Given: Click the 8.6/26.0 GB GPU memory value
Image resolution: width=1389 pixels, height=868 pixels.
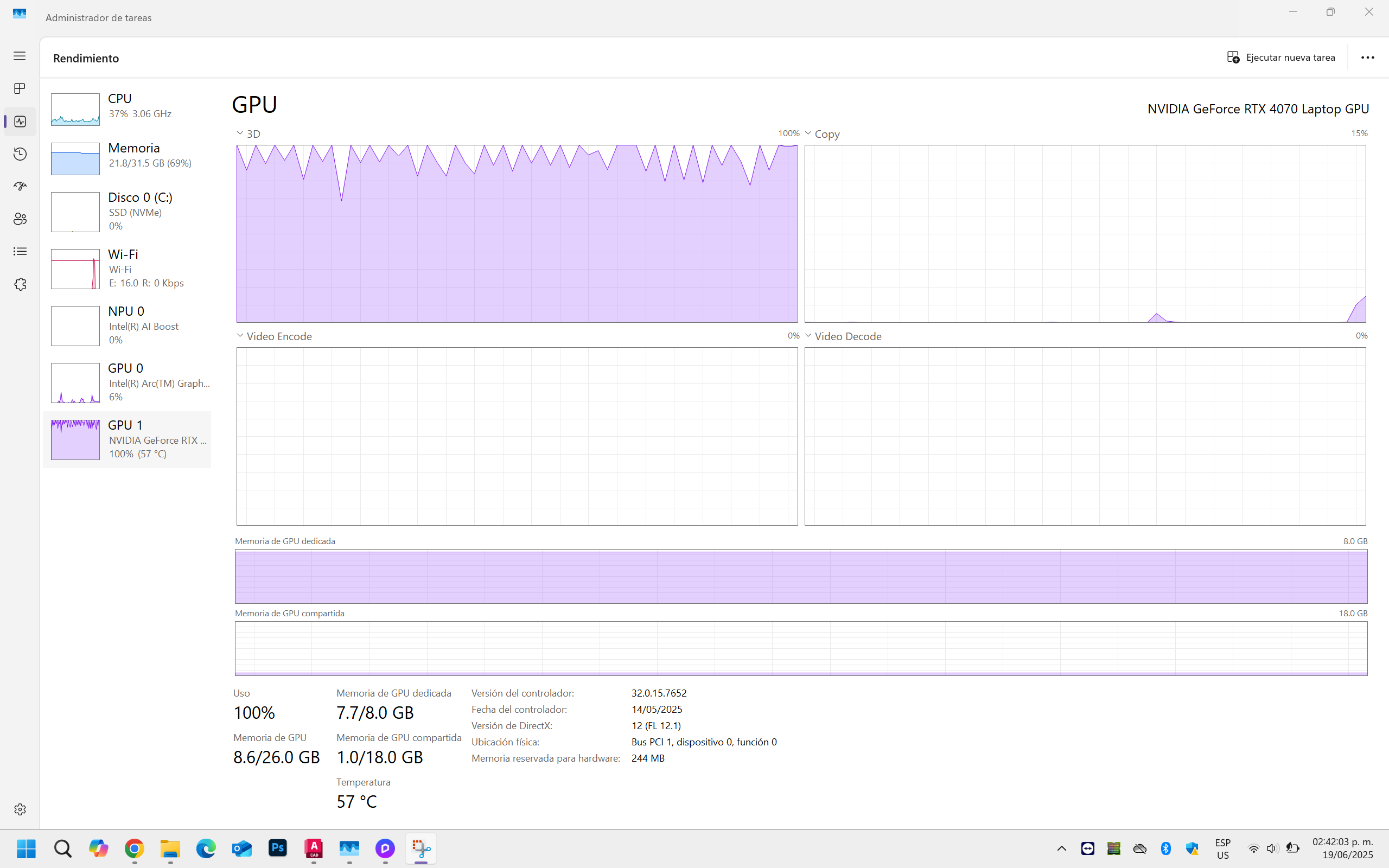Looking at the screenshot, I should (x=276, y=757).
